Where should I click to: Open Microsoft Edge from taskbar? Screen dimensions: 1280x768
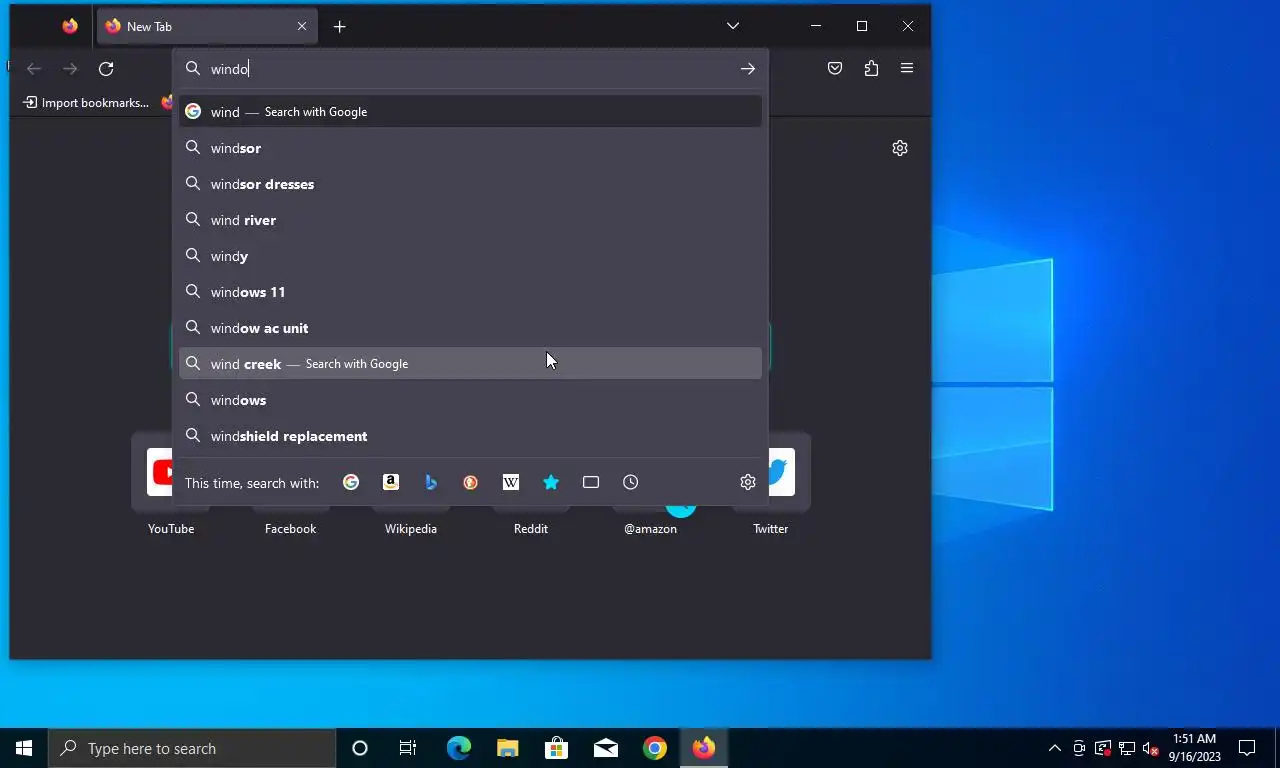click(x=459, y=748)
